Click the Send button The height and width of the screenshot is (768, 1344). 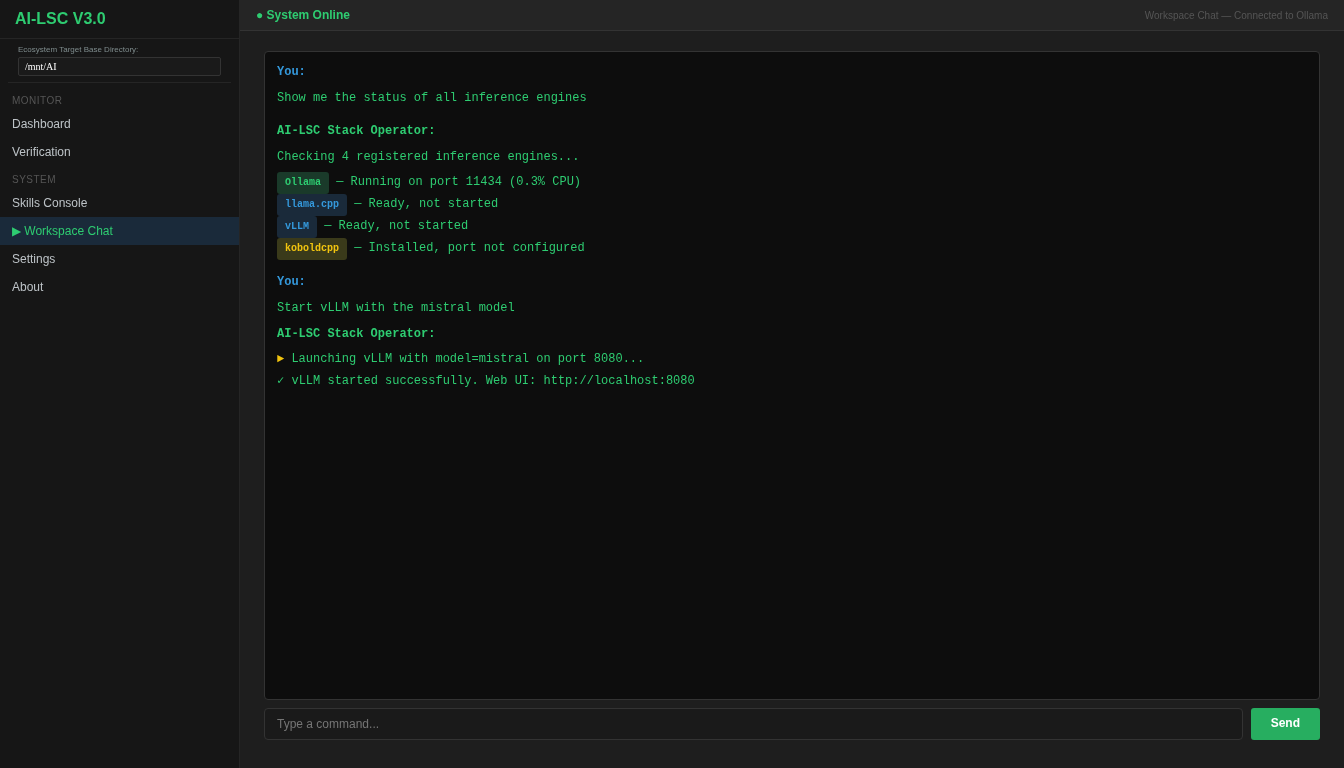click(1285, 724)
